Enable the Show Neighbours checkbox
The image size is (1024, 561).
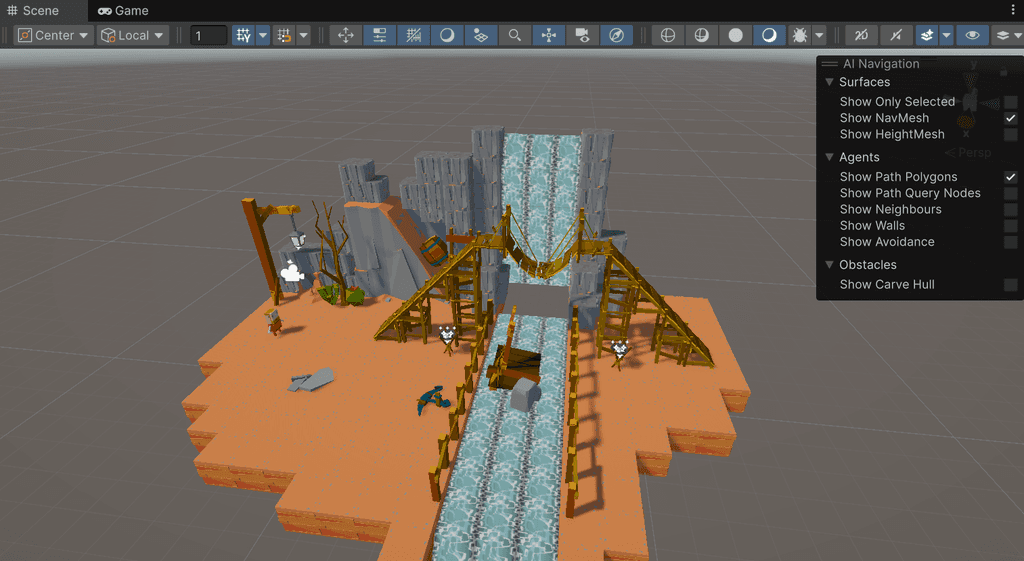(1010, 210)
